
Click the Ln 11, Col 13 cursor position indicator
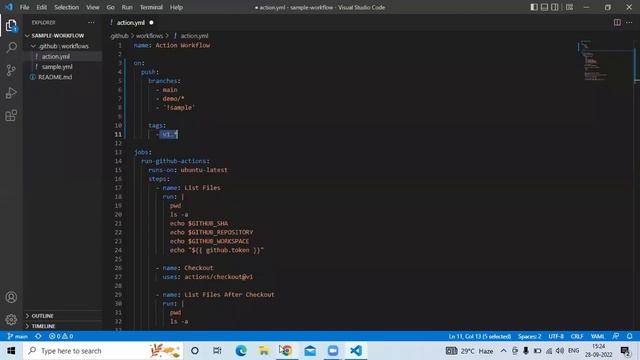tap(480, 336)
